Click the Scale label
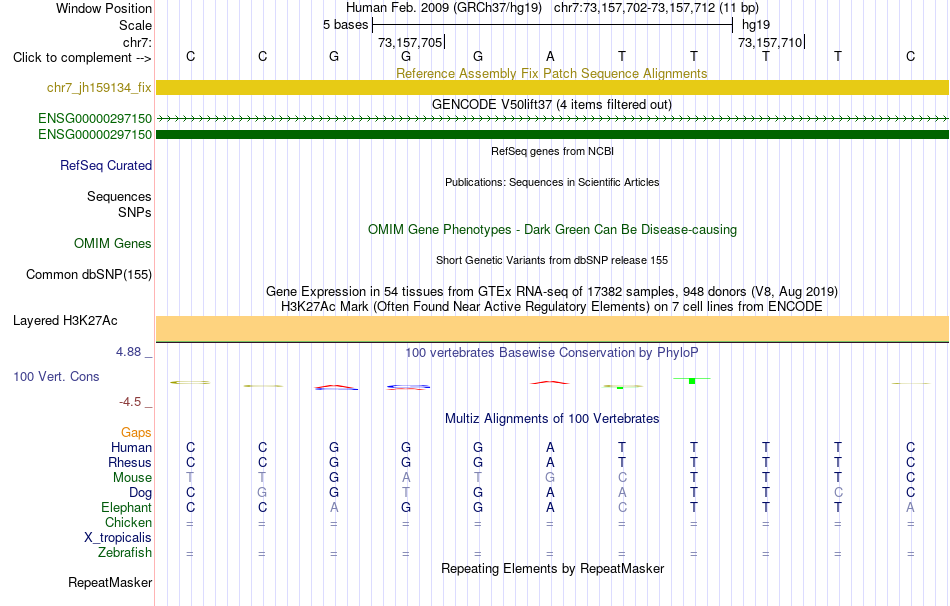 pos(135,25)
